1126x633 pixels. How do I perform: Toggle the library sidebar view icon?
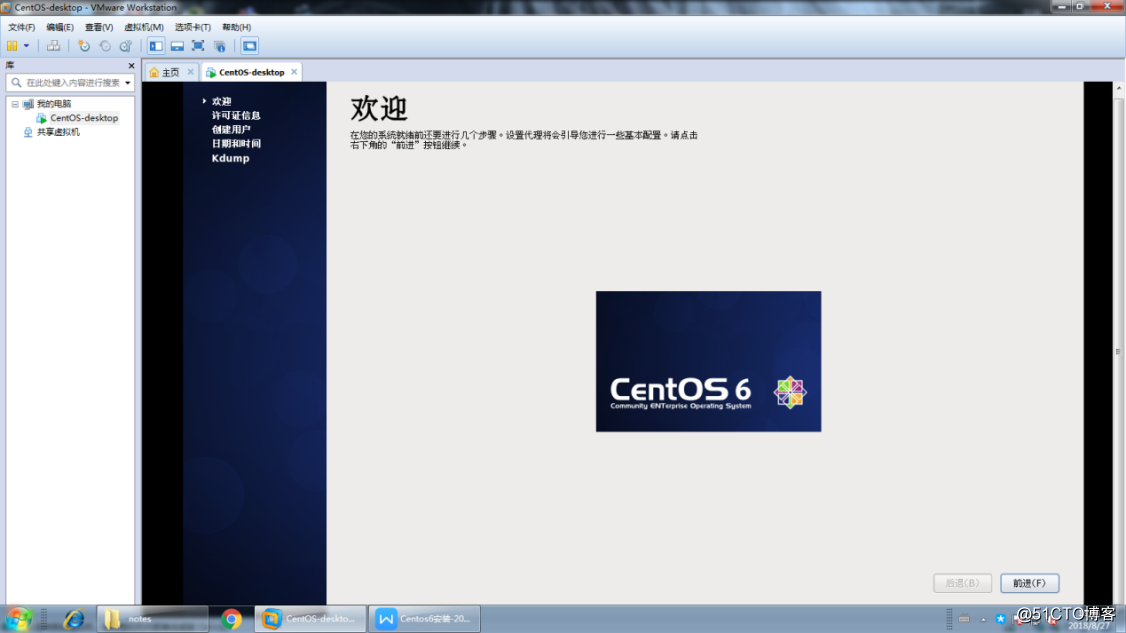point(156,46)
